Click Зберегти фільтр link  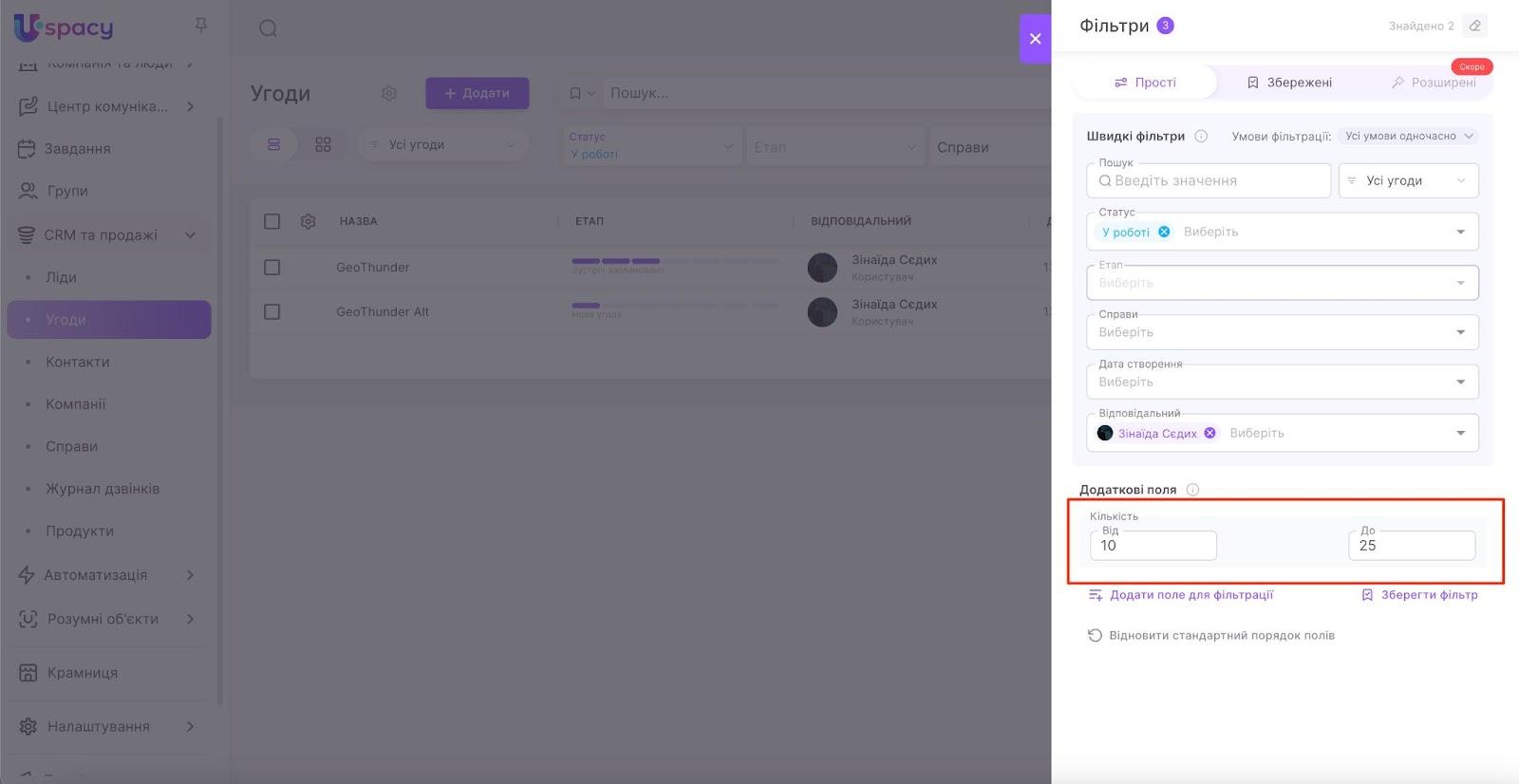pyautogui.click(x=1420, y=595)
